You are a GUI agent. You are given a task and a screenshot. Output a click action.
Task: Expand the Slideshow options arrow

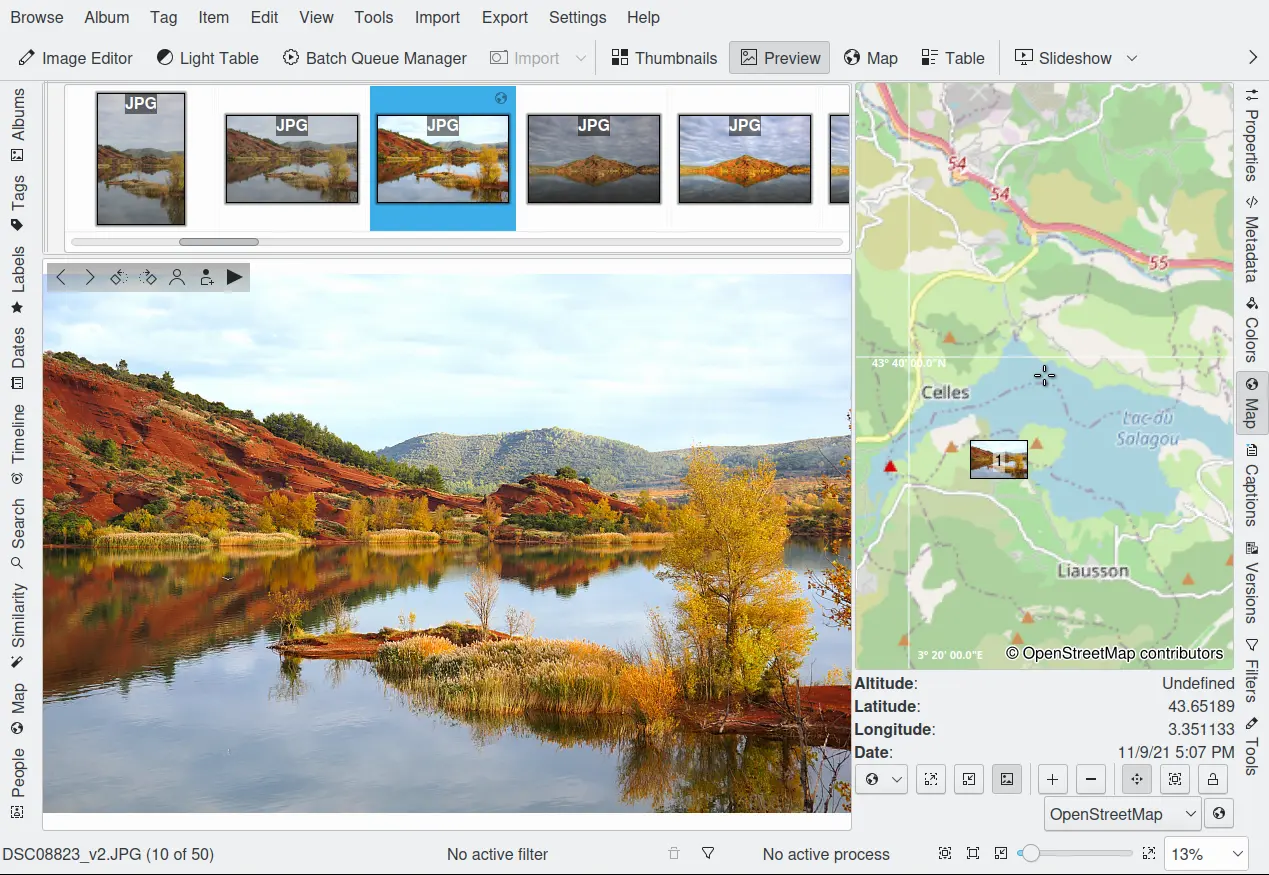1132,58
